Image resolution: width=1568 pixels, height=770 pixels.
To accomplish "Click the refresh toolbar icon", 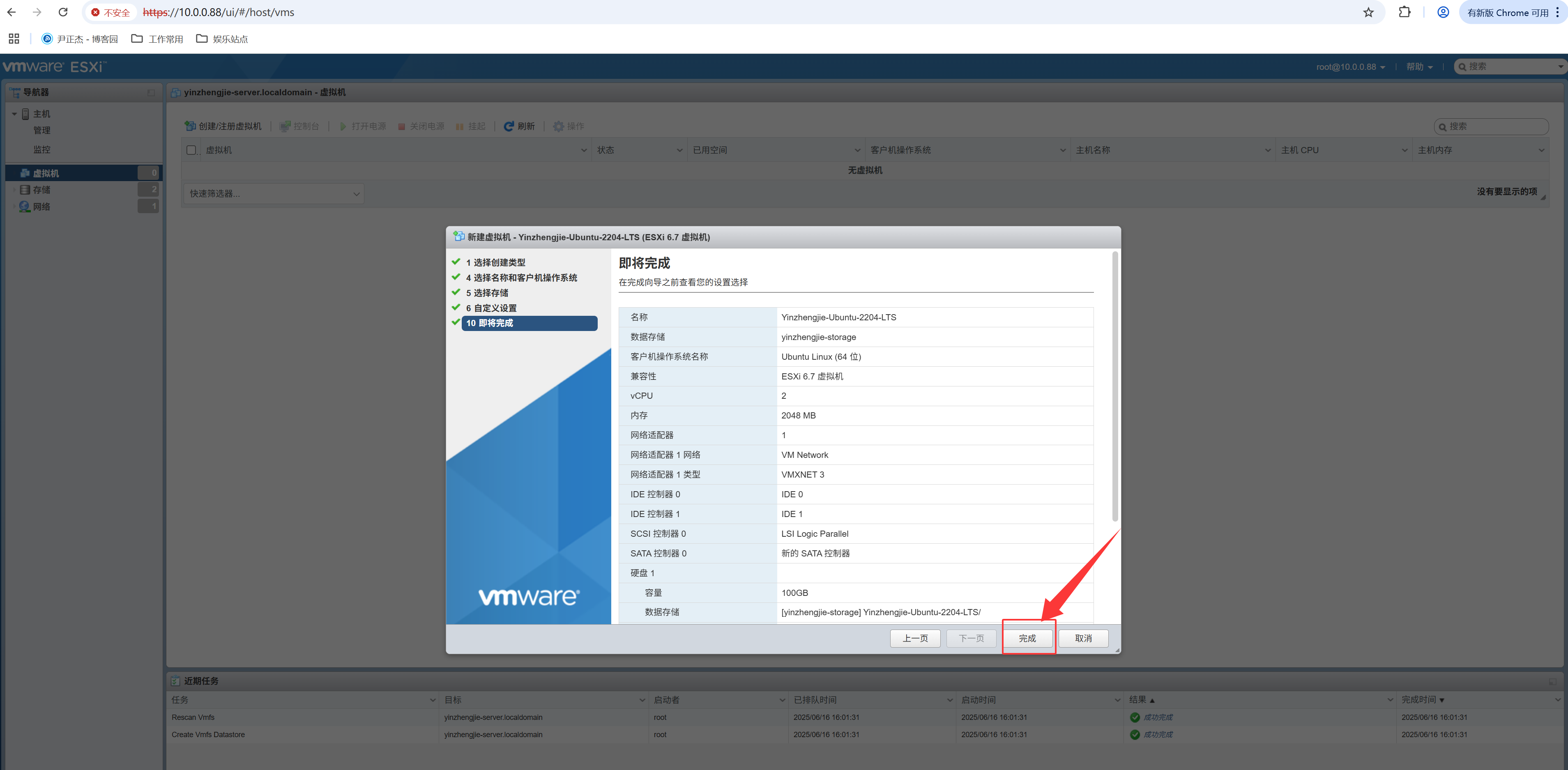I will pos(509,126).
